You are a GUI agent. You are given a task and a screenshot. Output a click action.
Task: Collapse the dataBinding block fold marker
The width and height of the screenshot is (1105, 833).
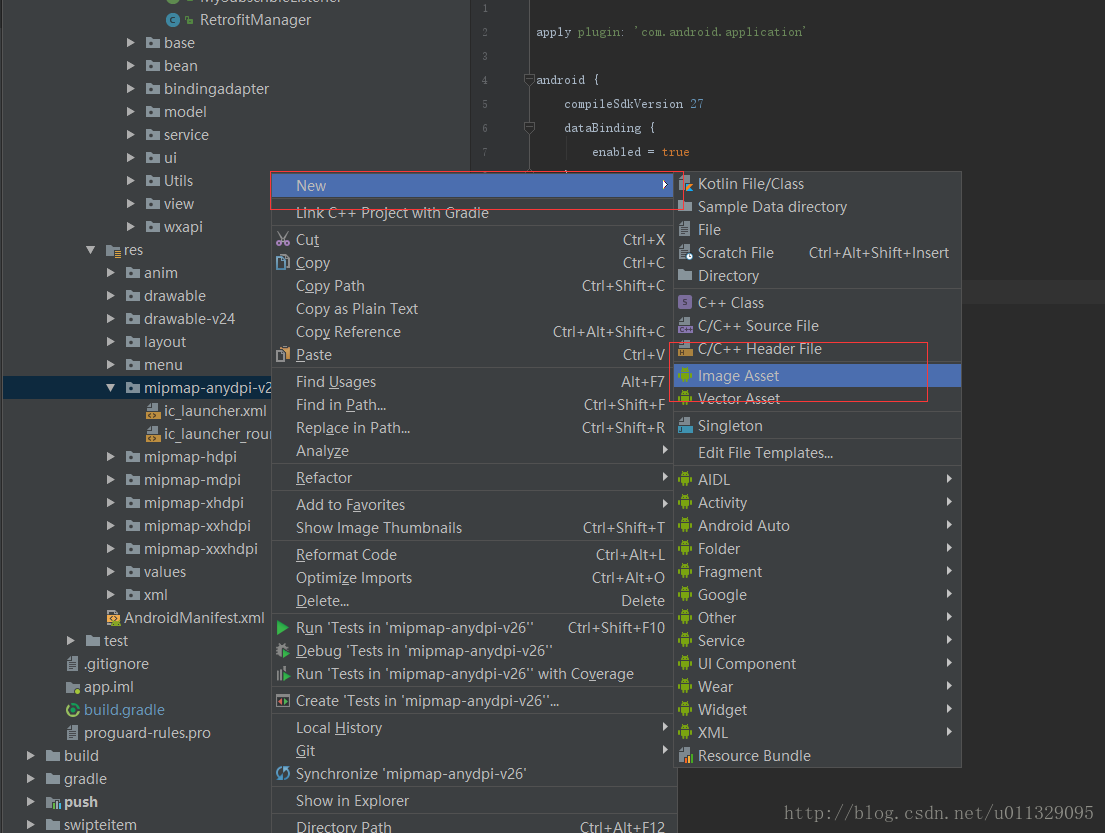(529, 128)
